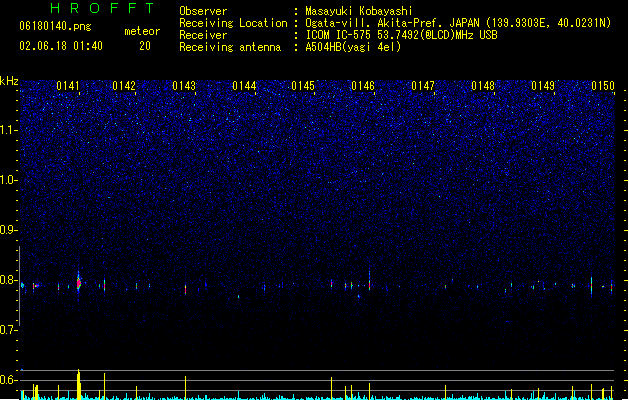Click the gray vertical range bar beside the axis
629x400 pixels.
point(19,286)
